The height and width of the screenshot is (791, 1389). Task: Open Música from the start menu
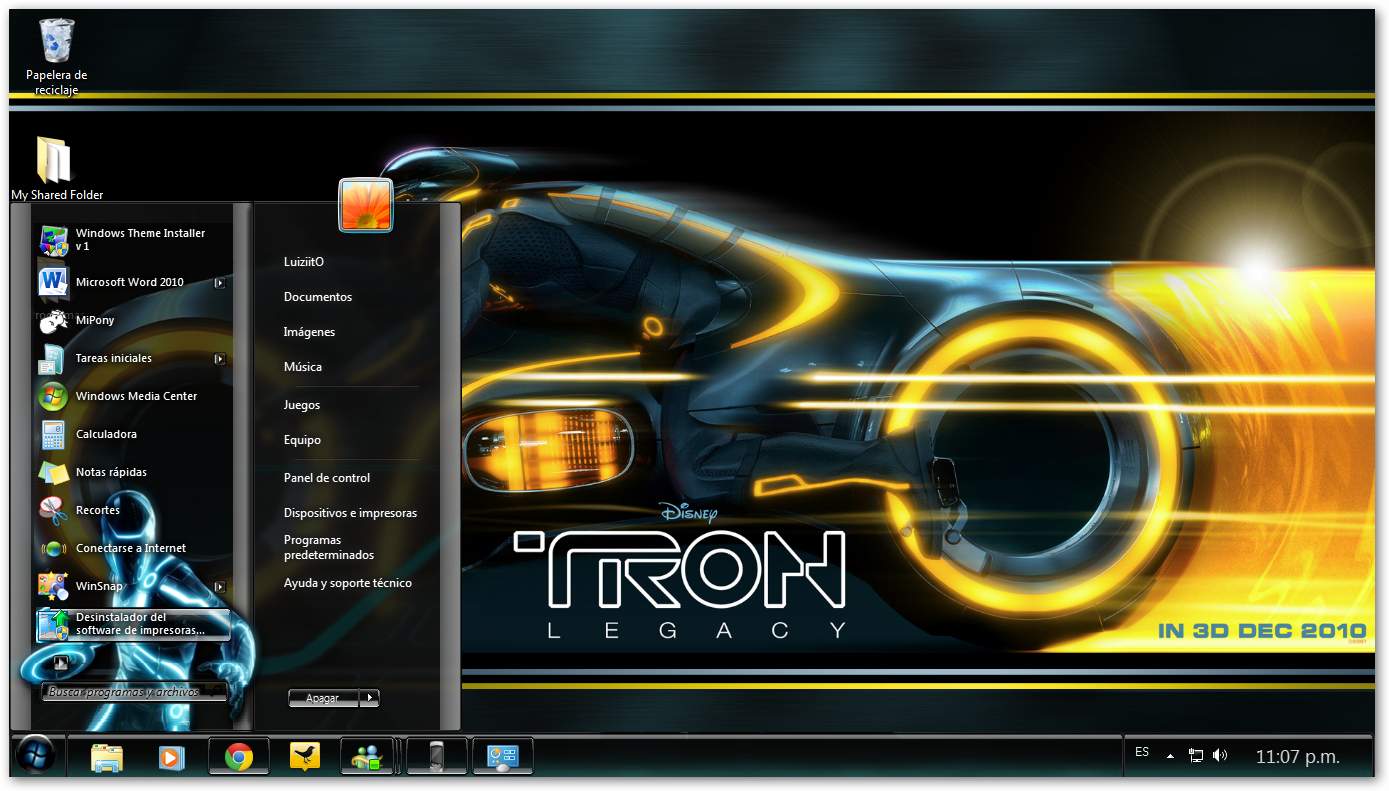pos(303,367)
